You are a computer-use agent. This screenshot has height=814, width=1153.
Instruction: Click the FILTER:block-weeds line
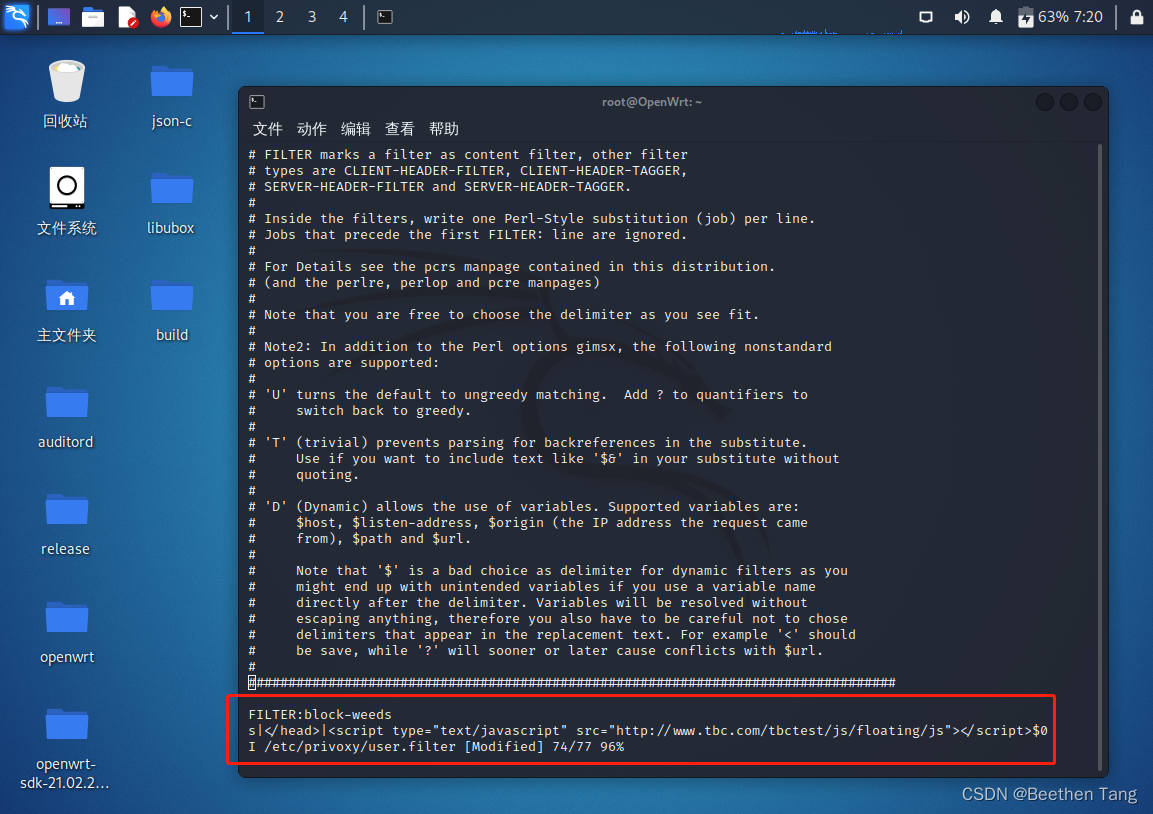pyautogui.click(x=320, y=715)
